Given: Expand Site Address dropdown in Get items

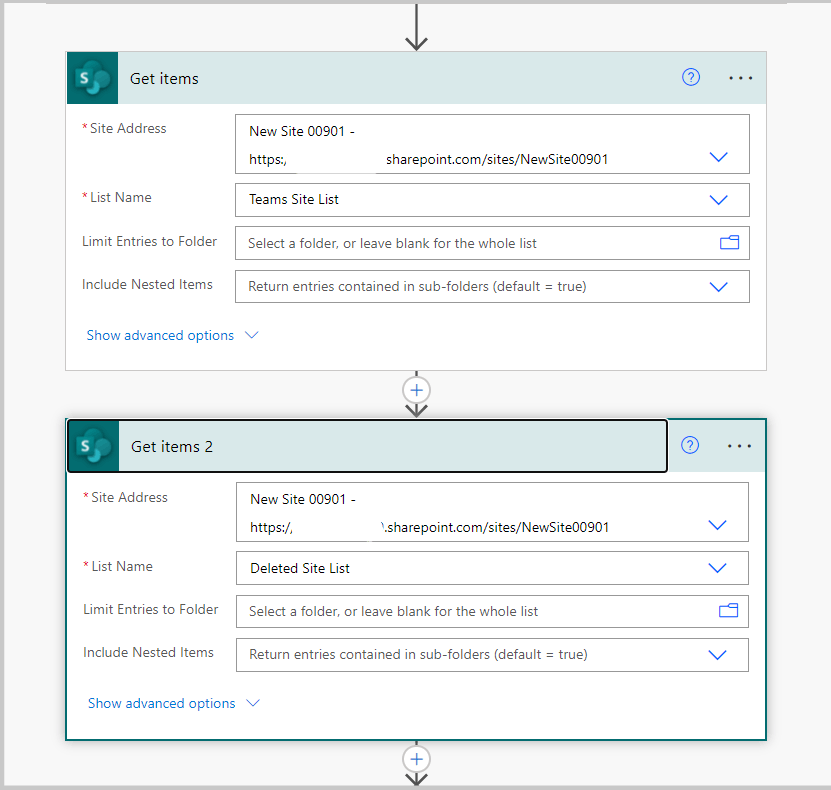Looking at the screenshot, I should tap(718, 157).
